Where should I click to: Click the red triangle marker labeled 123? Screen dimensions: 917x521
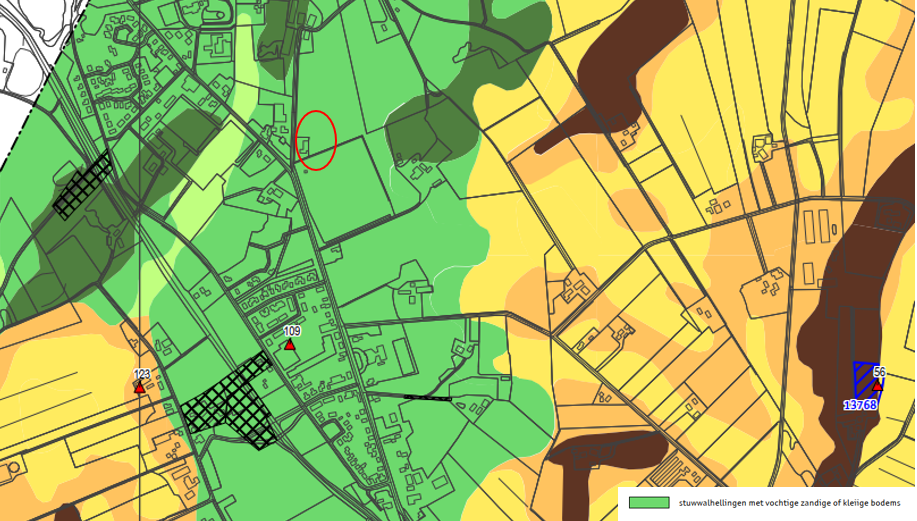click(x=139, y=388)
